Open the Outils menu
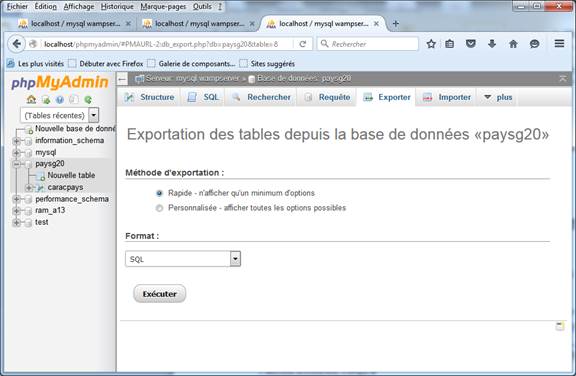 [202, 7]
